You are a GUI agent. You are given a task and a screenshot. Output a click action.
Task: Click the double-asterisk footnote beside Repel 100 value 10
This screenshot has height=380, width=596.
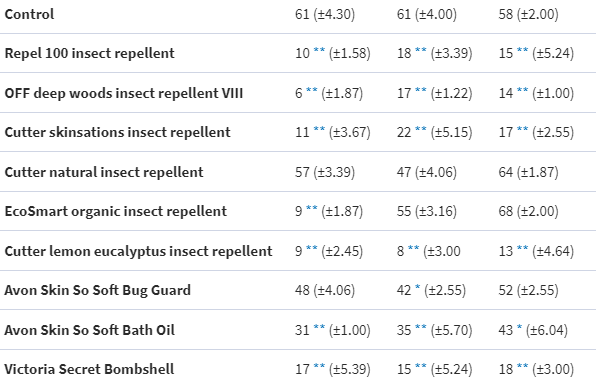click(x=319, y=50)
